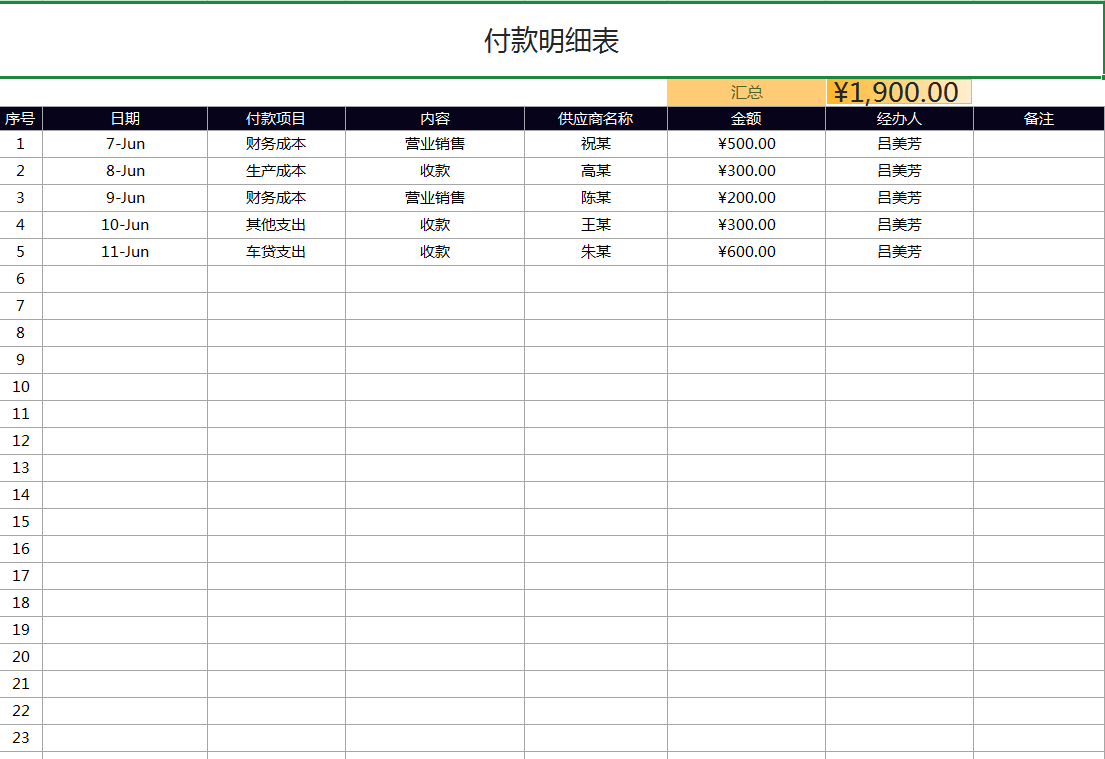The height and width of the screenshot is (759, 1105).
Task: Click the 供应商名称 column header
Action: coord(594,118)
